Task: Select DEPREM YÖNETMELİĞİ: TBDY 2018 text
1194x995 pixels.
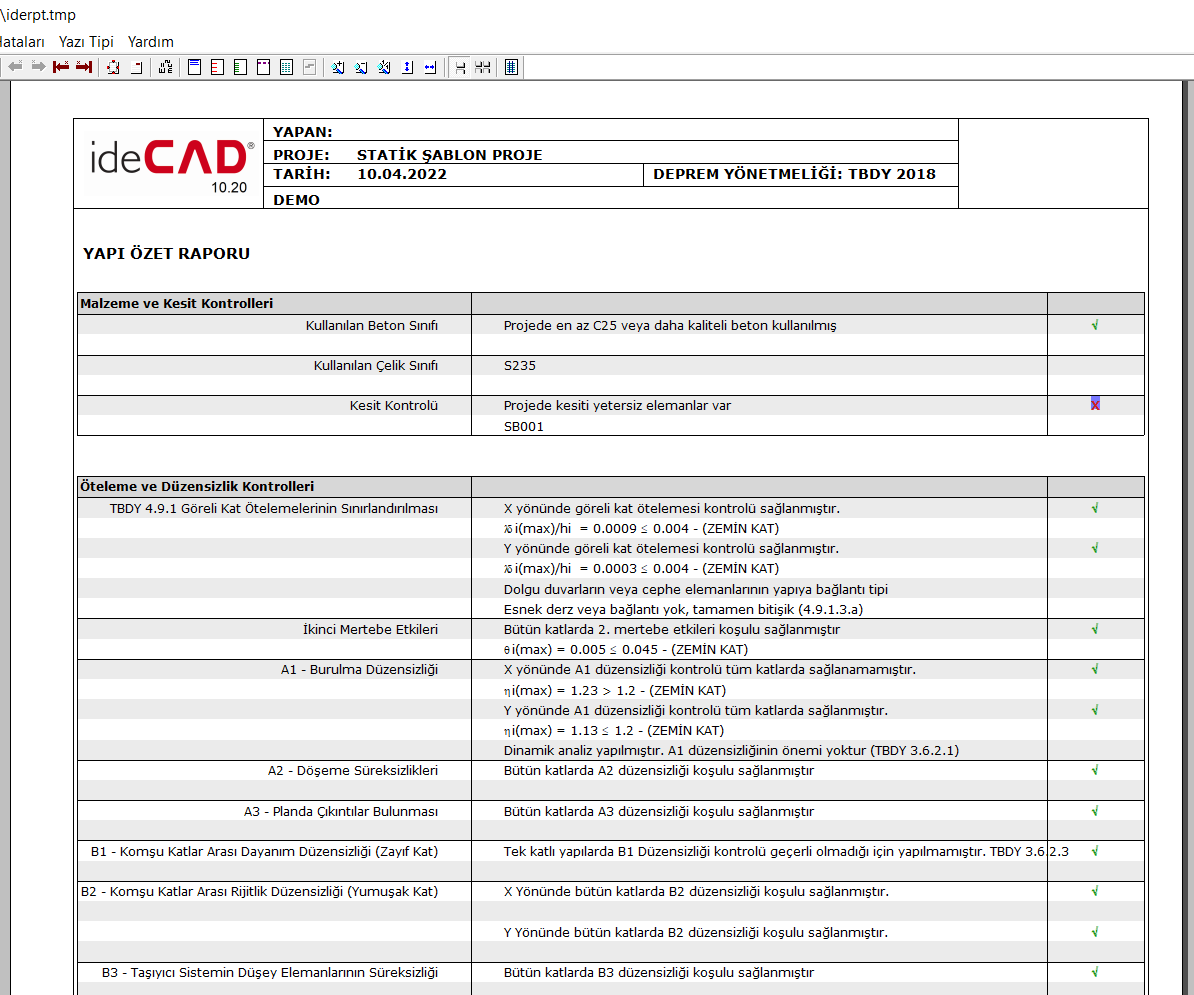Action: [x=794, y=174]
